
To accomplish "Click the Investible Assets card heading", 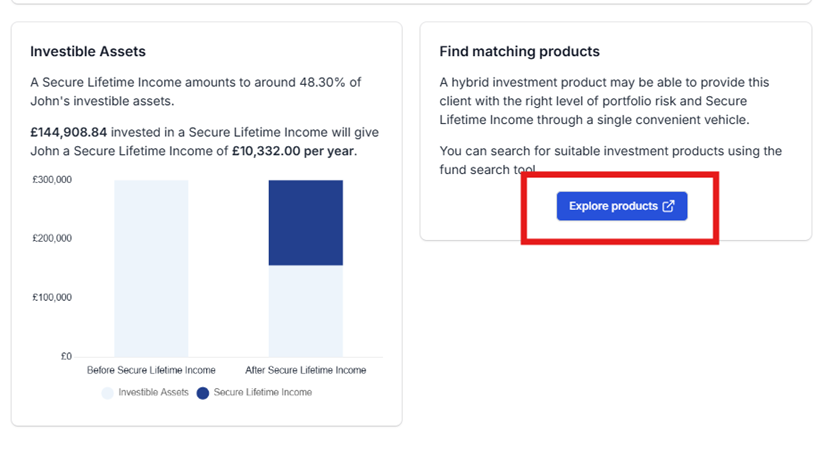I will (88, 51).
